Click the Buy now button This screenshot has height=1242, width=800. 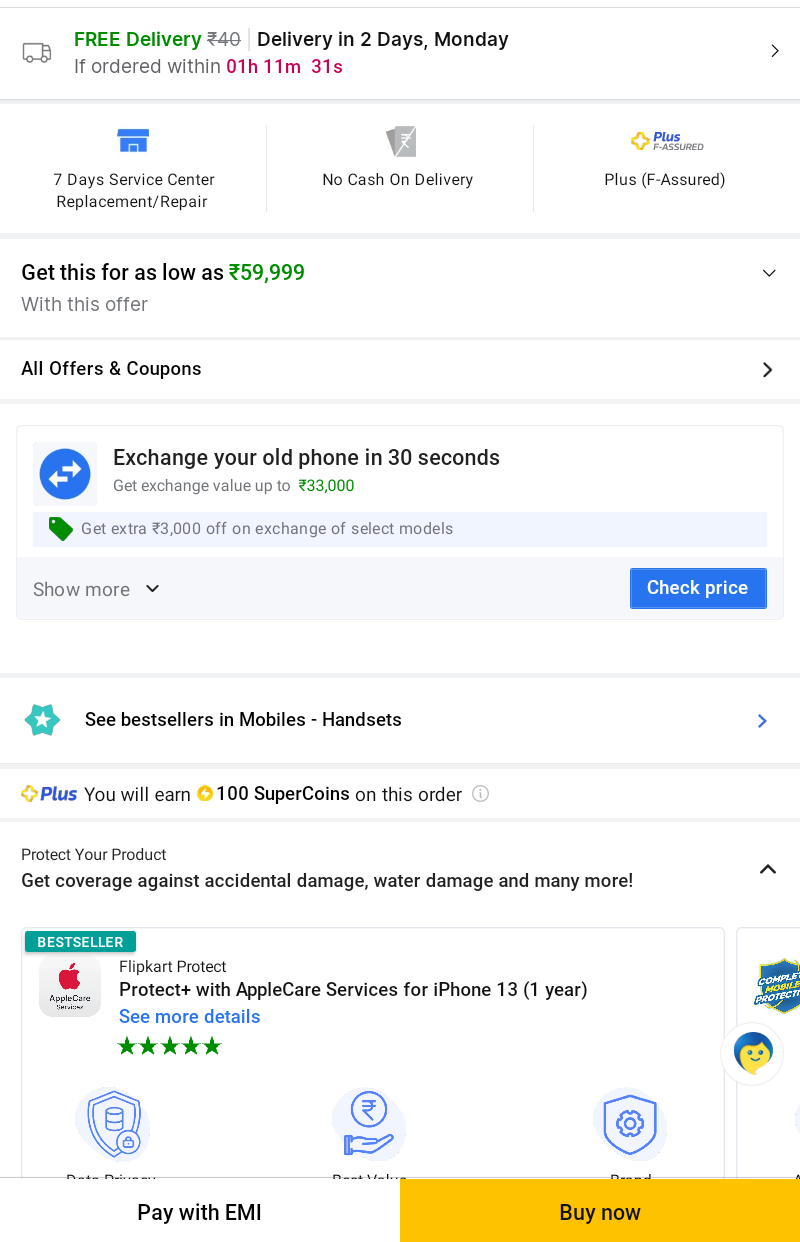coord(600,1212)
